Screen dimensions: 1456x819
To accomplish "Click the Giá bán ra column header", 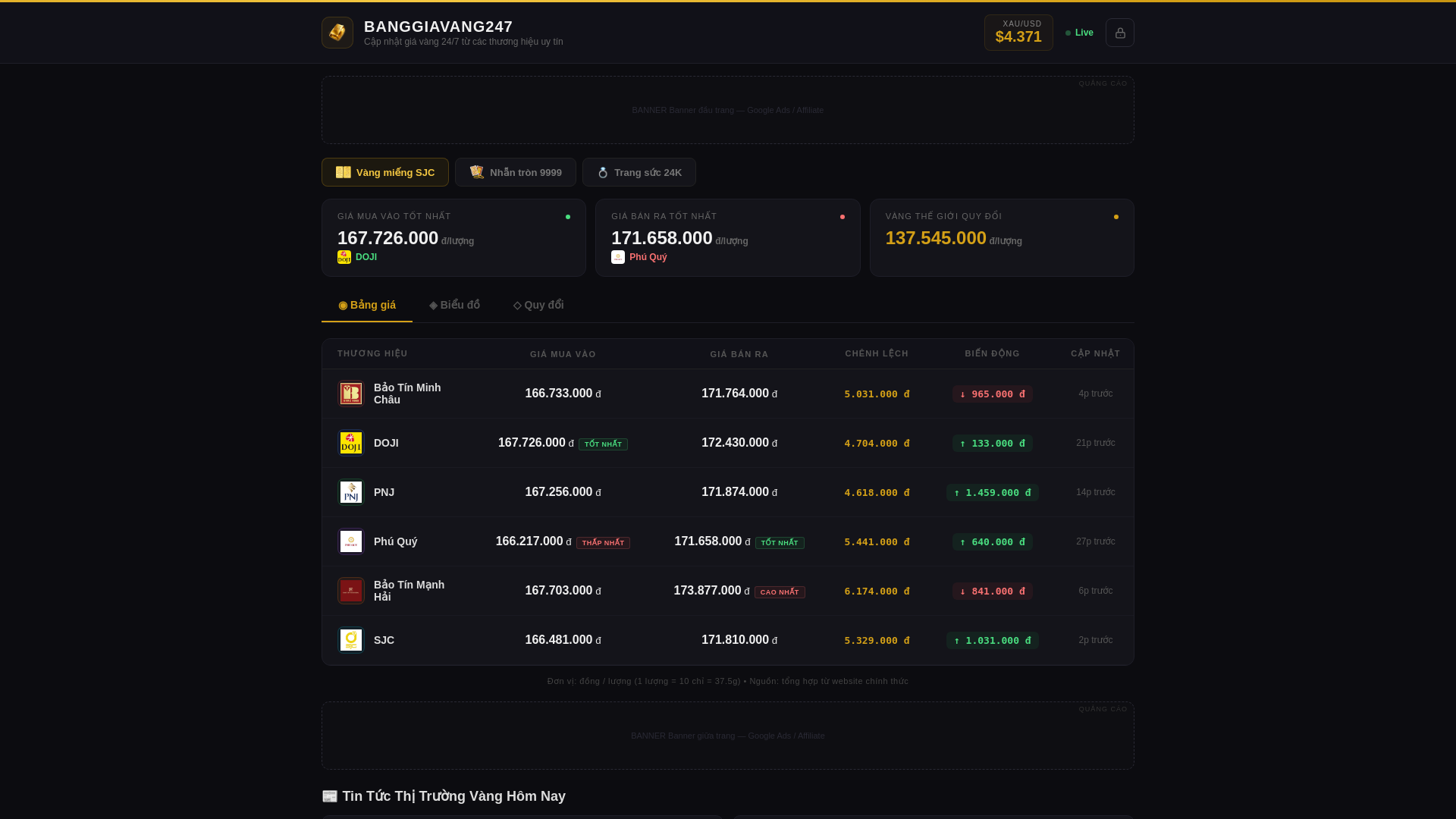I will pos(739,354).
